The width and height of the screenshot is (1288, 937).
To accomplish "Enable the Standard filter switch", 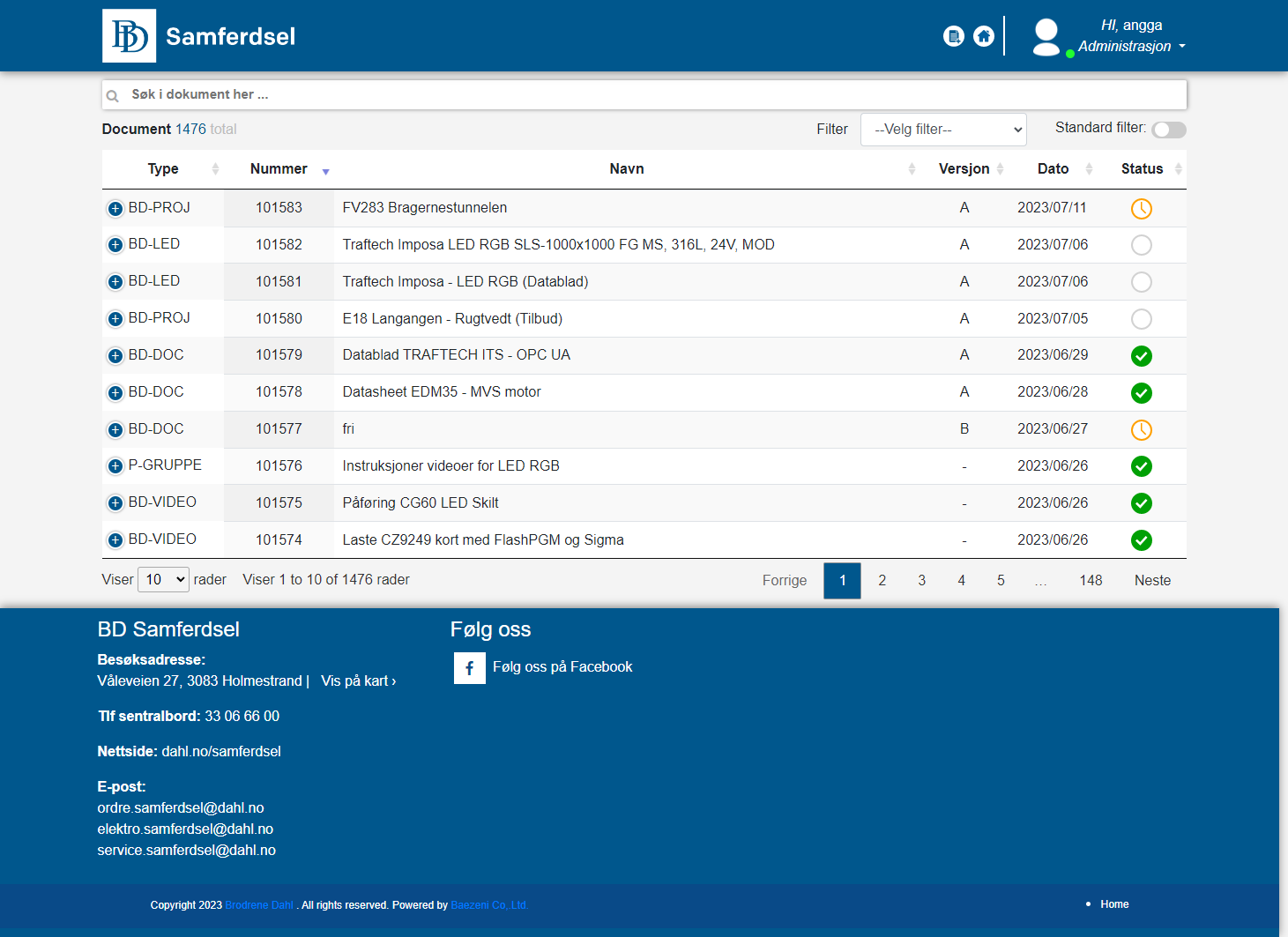I will [x=1168, y=130].
